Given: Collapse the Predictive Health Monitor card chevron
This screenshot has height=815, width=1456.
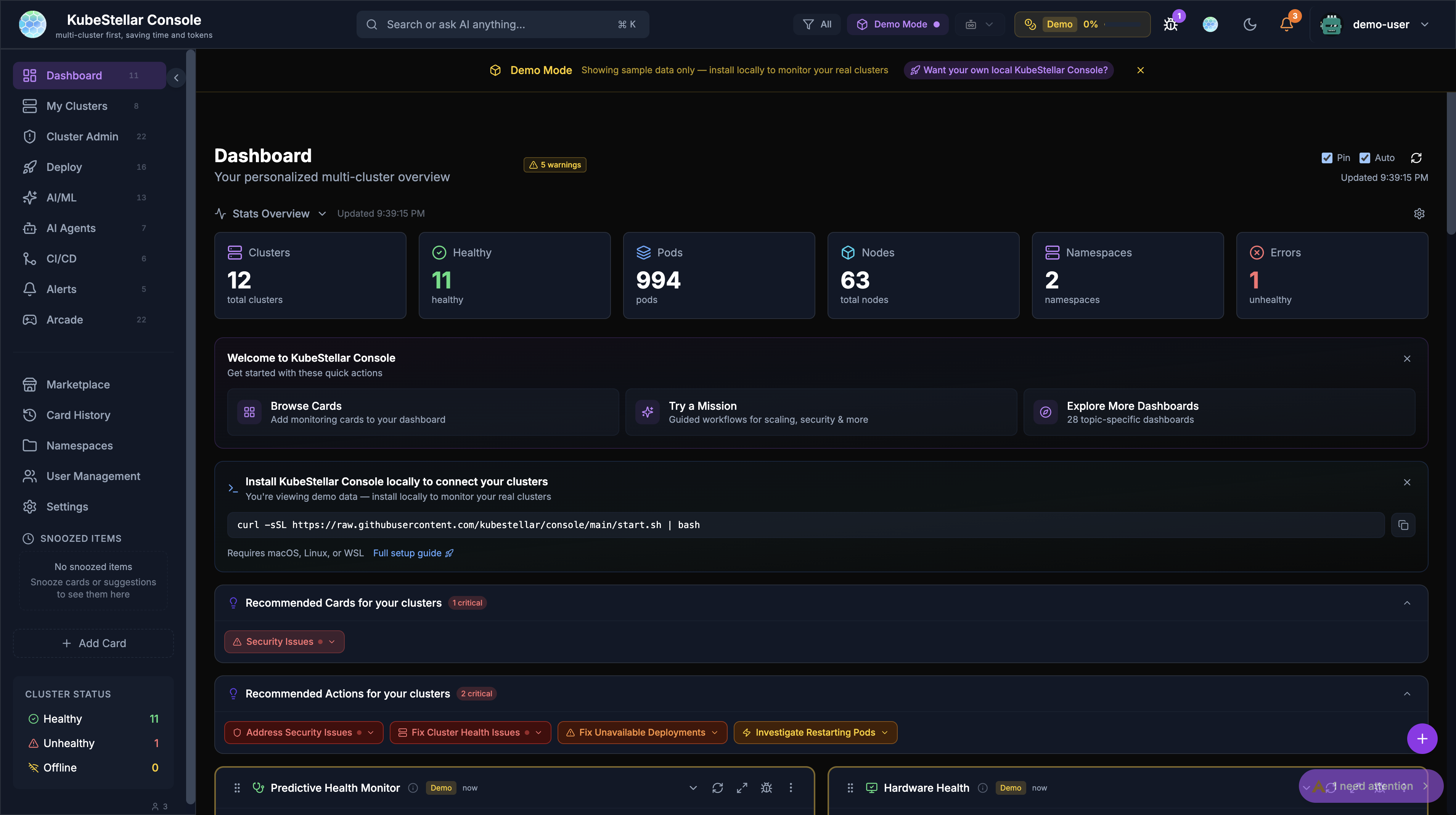Looking at the screenshot, I should point(693,788).
